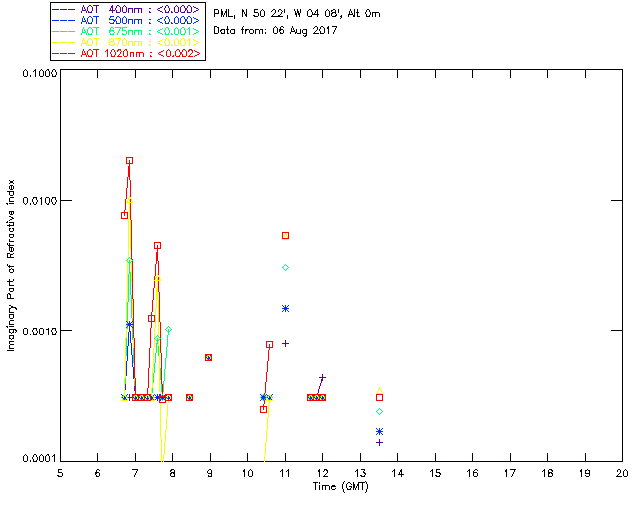
Task: Click the x-axis tick label 10
Action: point(248,473)
